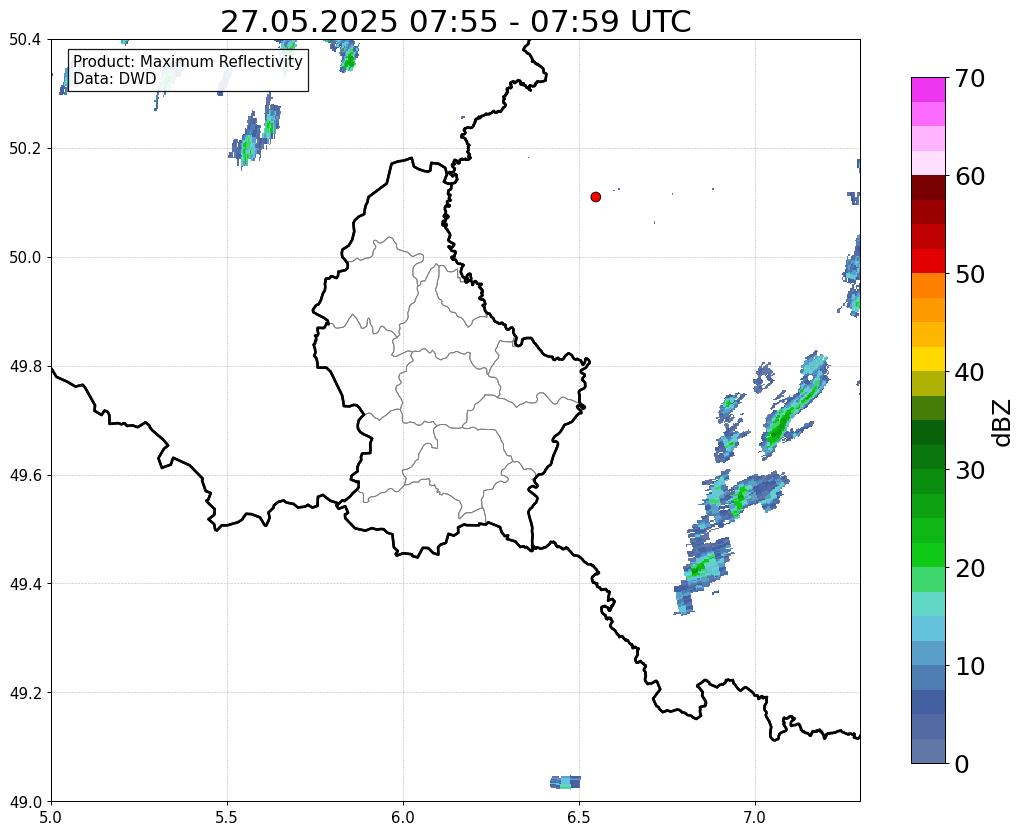This screenshot has width=1023, height=834.
Task: Click longitude axis label 5.0
Action: click(x=51, y=818)
